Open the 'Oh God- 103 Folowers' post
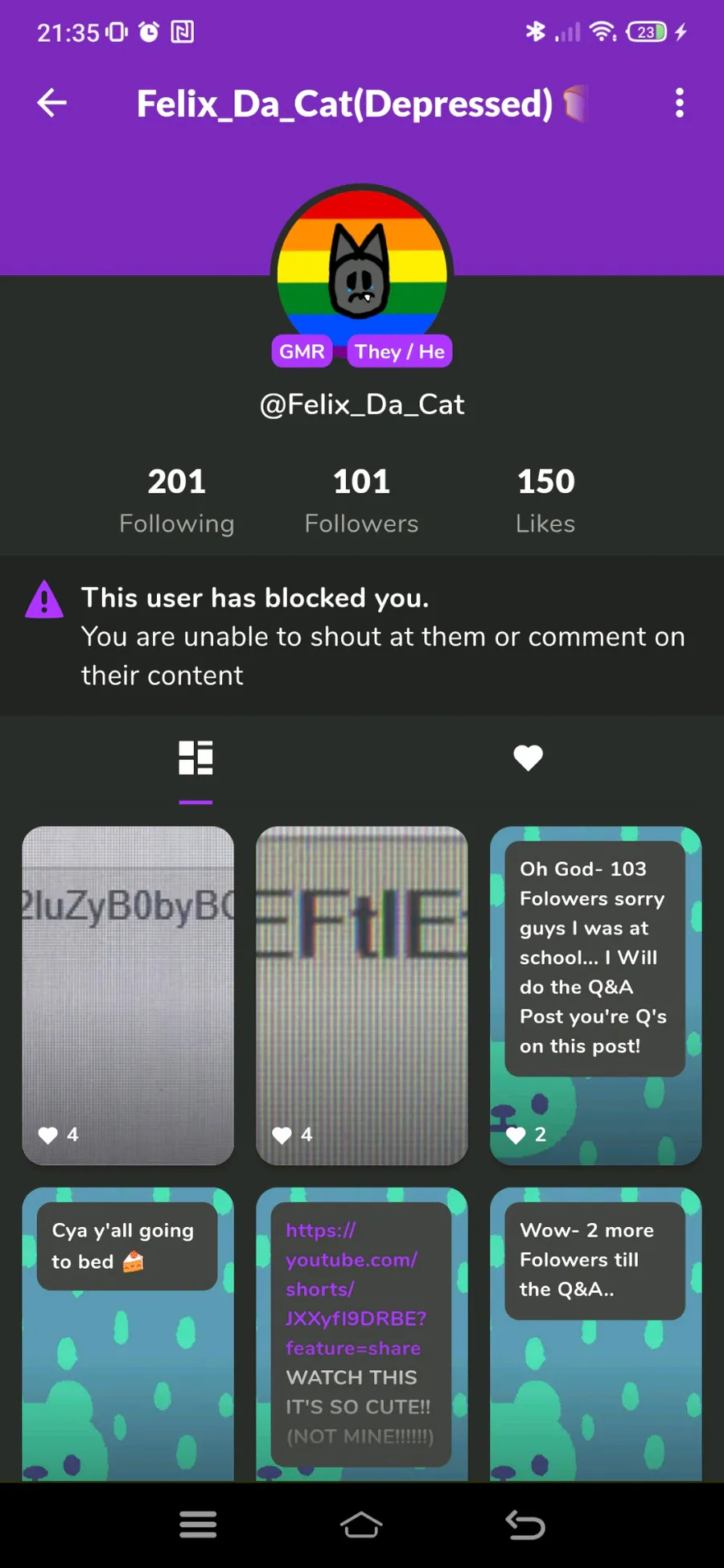 596,995
